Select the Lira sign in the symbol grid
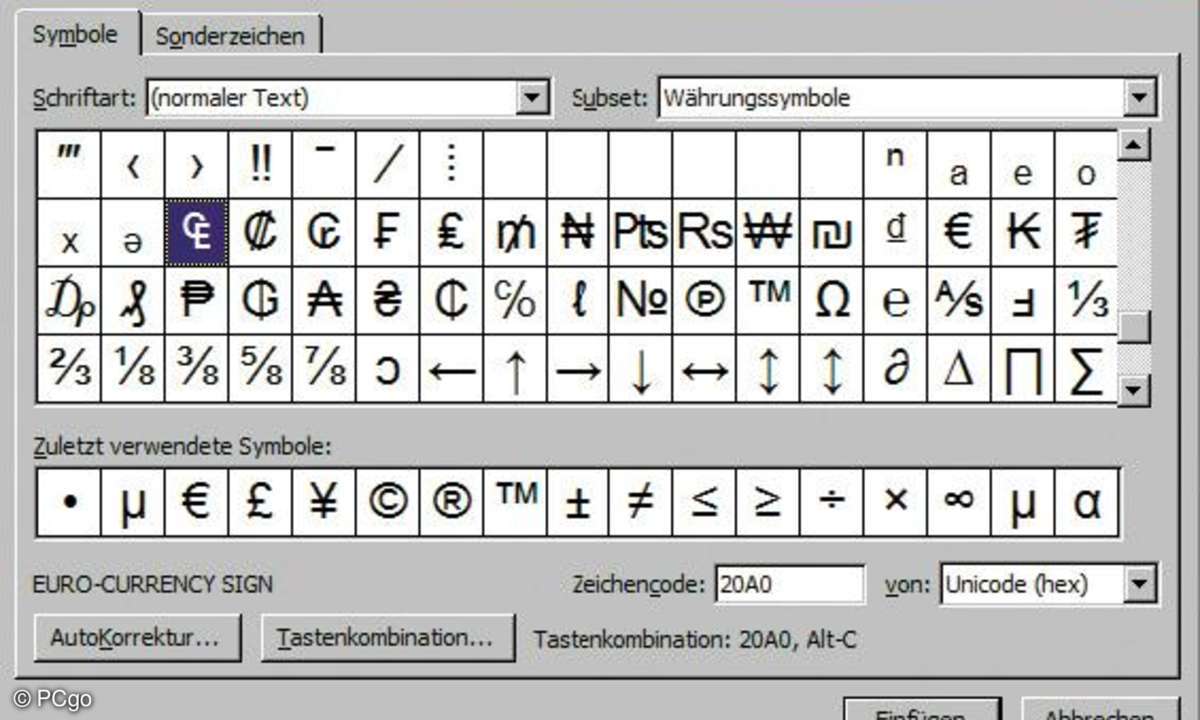This screenshot has width=1200, height=720. click(452, 233)
